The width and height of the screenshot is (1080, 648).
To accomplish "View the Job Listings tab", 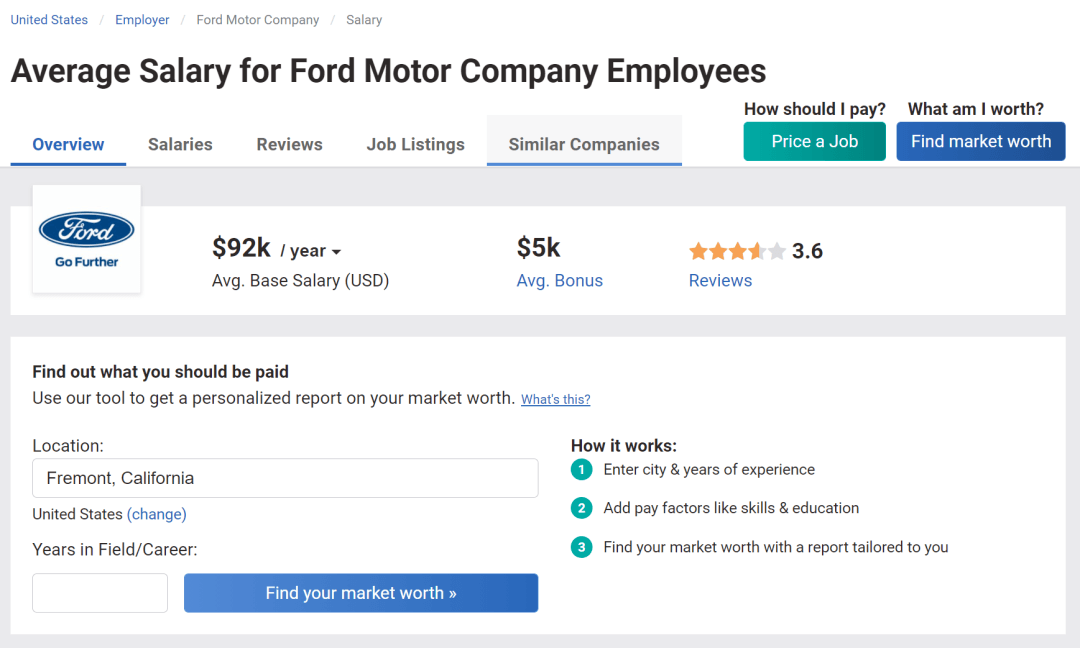I will click(415, 144).
